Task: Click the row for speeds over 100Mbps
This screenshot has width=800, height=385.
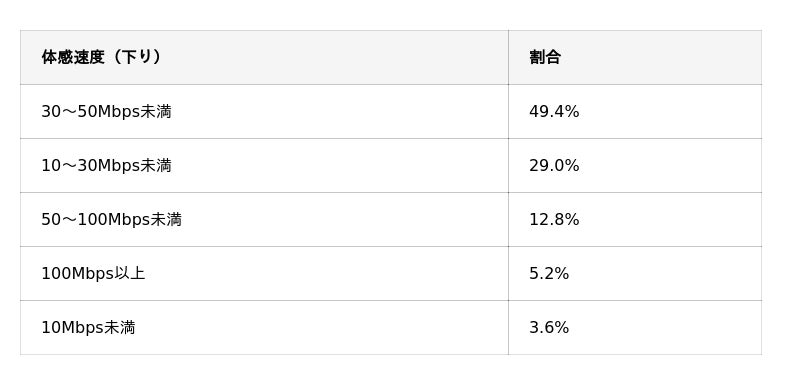Action: pos(391,274)
